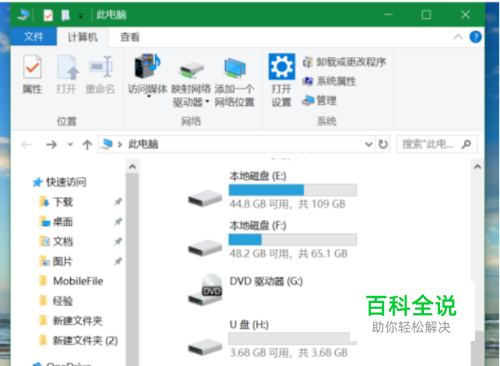Select Local Disk (F:) drive icon
Image resolution: width=500 pixels, height=366 pixels.
tap(205, 247)
